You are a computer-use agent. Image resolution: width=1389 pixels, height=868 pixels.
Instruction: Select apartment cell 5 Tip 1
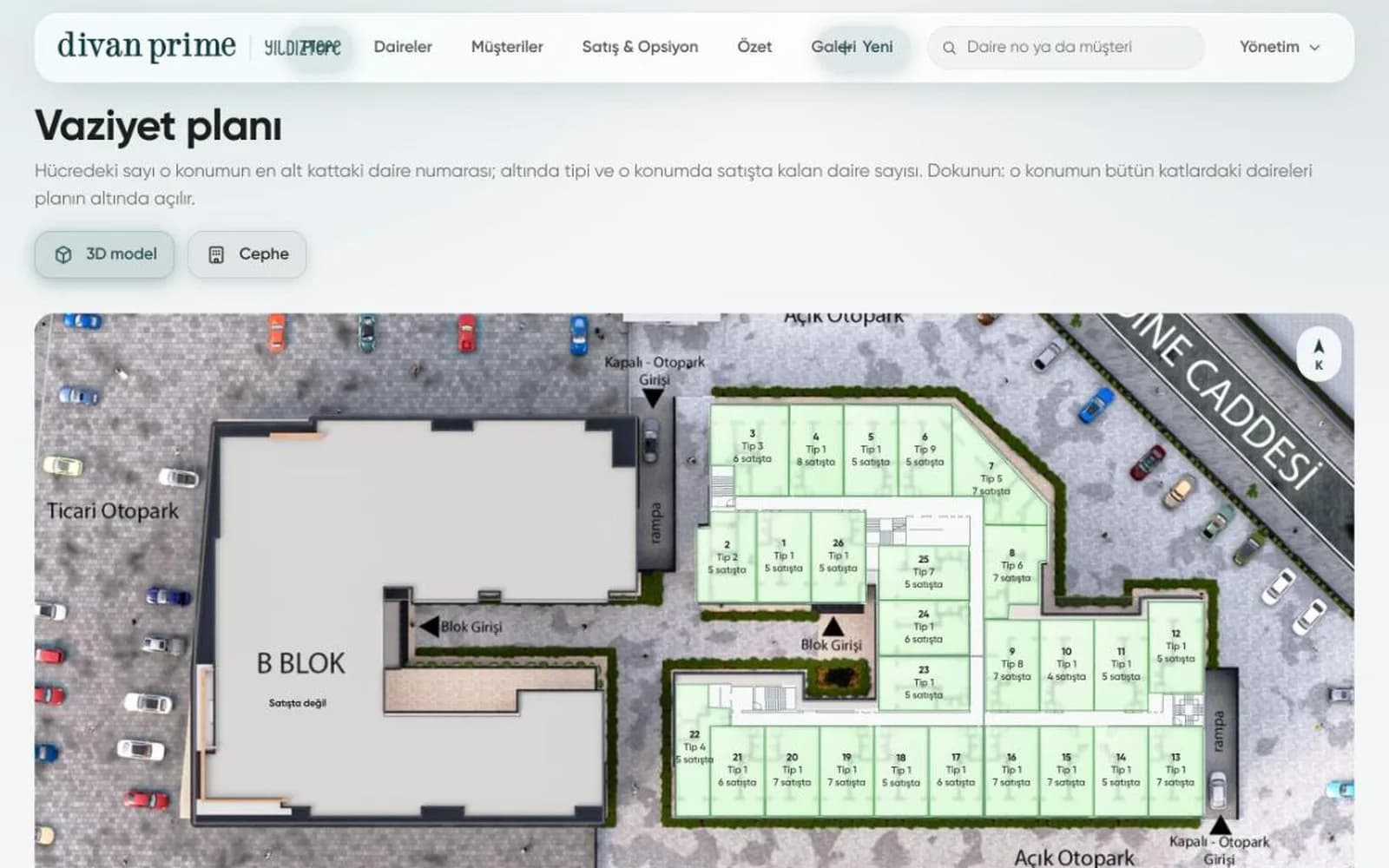coord(871,449)
